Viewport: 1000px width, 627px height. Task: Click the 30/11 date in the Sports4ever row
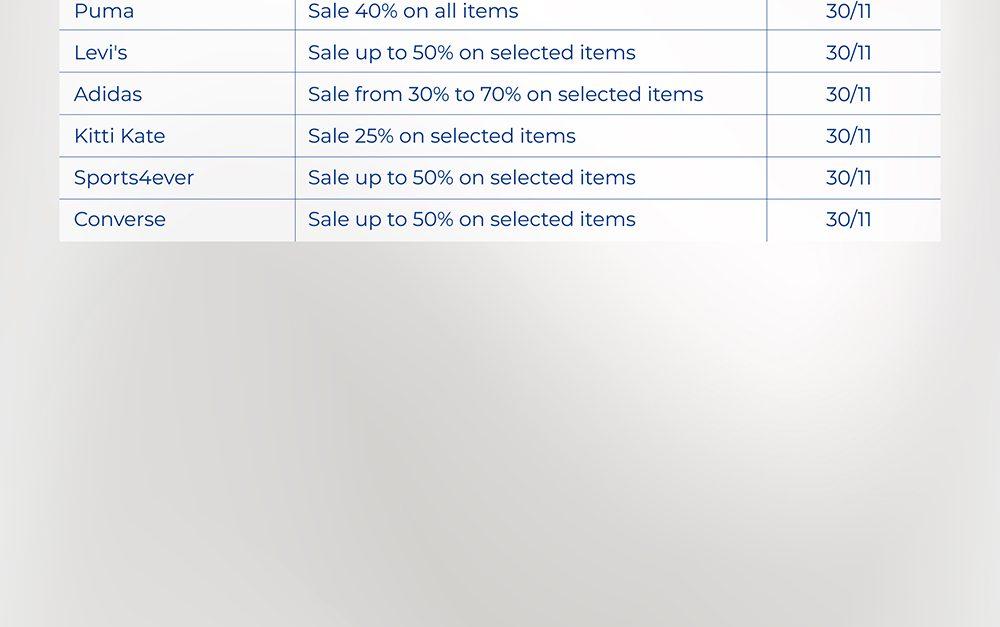(848, 178)
